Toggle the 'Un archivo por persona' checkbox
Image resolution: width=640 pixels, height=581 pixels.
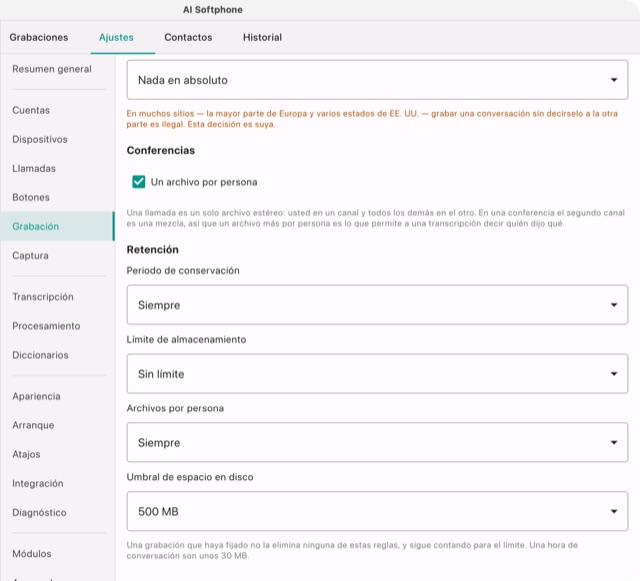coord(139,182)
